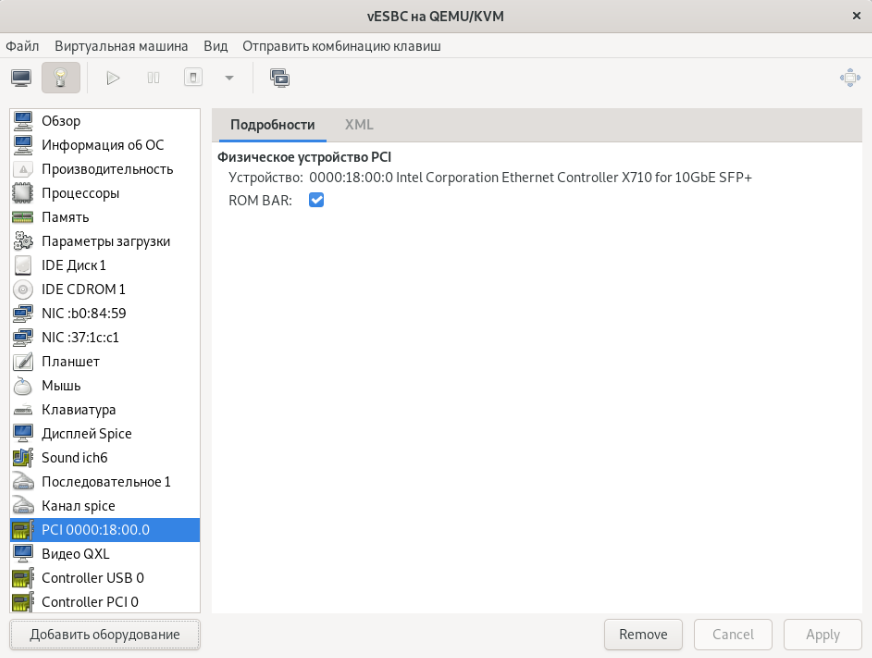Open shutdown options dropdown arrow

coord(229,78)
